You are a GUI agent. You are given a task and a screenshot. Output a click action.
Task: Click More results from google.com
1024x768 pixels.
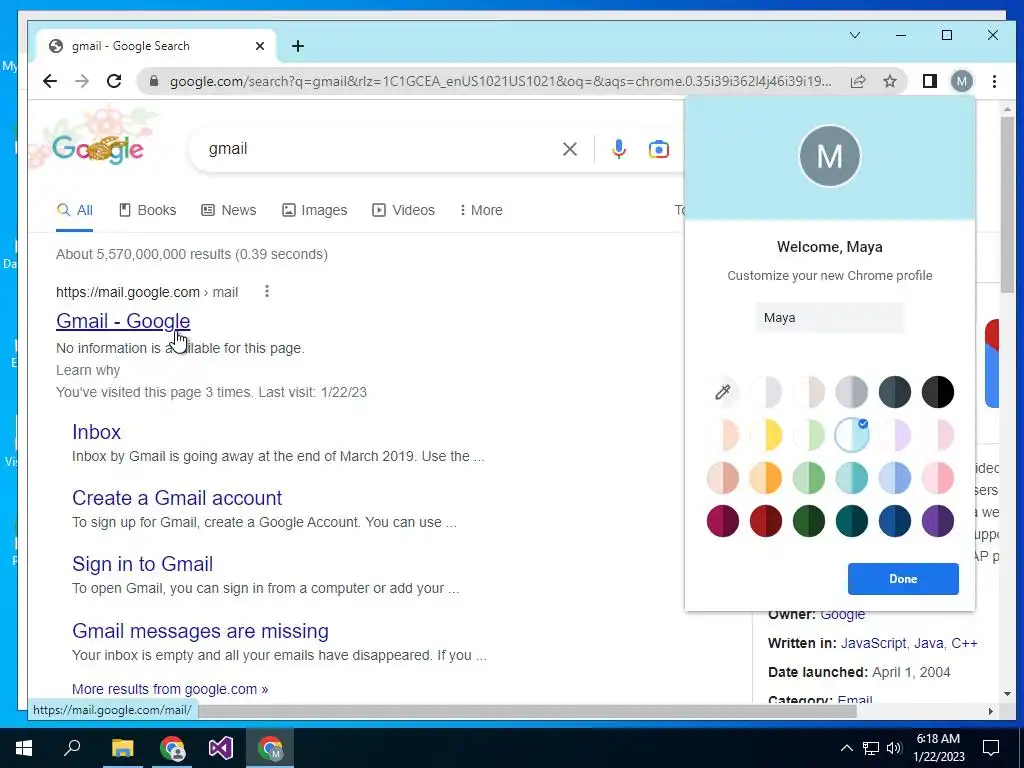pyautogui.click(x=170, y=689)
